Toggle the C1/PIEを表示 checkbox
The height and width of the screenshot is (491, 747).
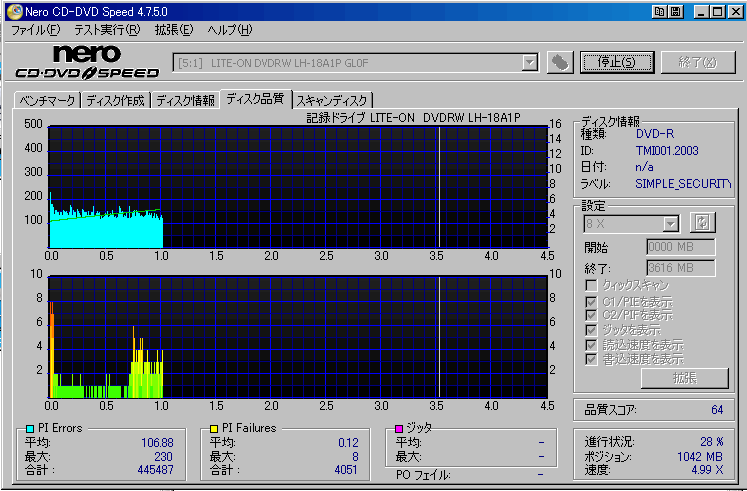591,302
